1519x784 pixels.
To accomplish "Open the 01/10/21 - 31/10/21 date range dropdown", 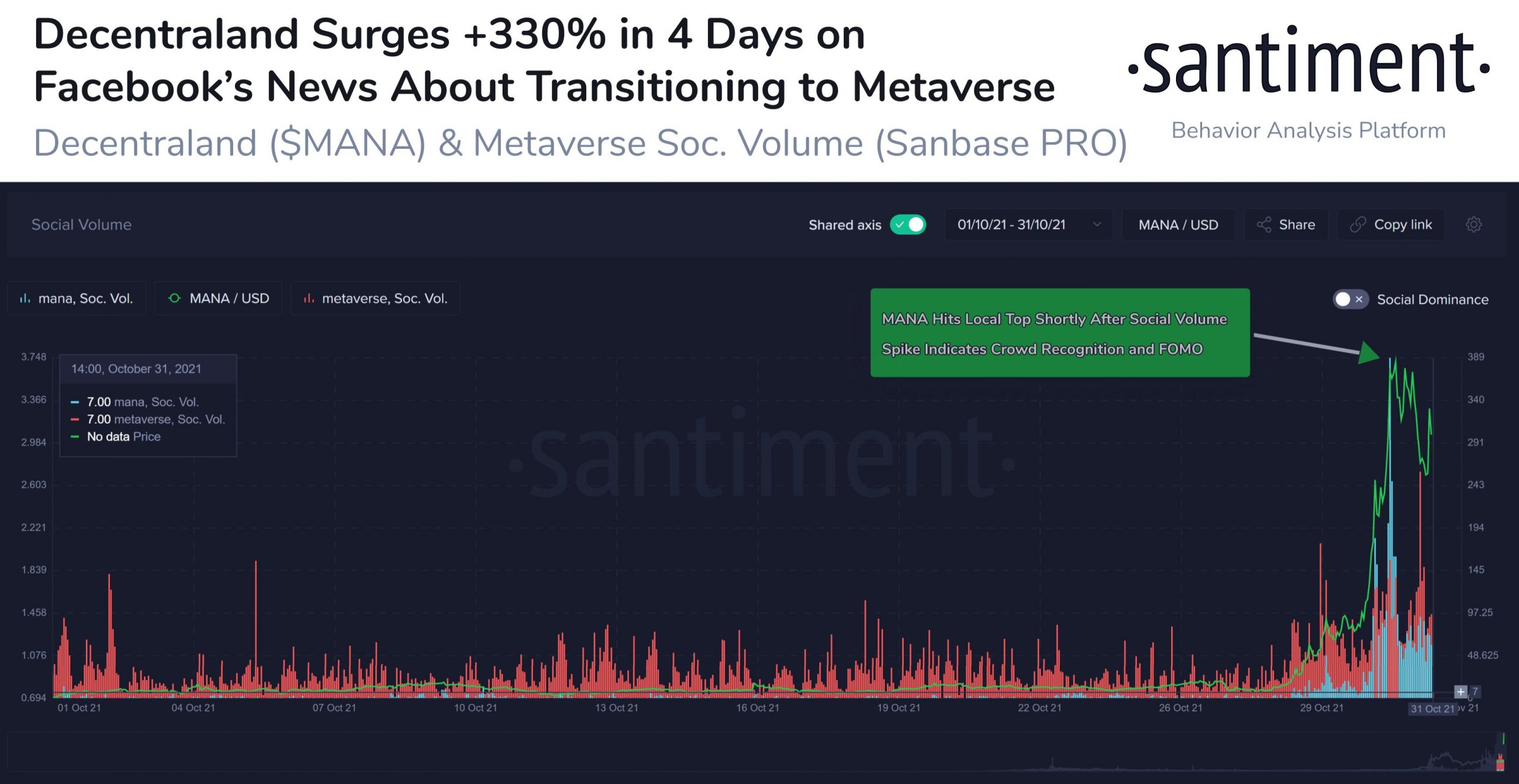I will [x=1011, y=225].
